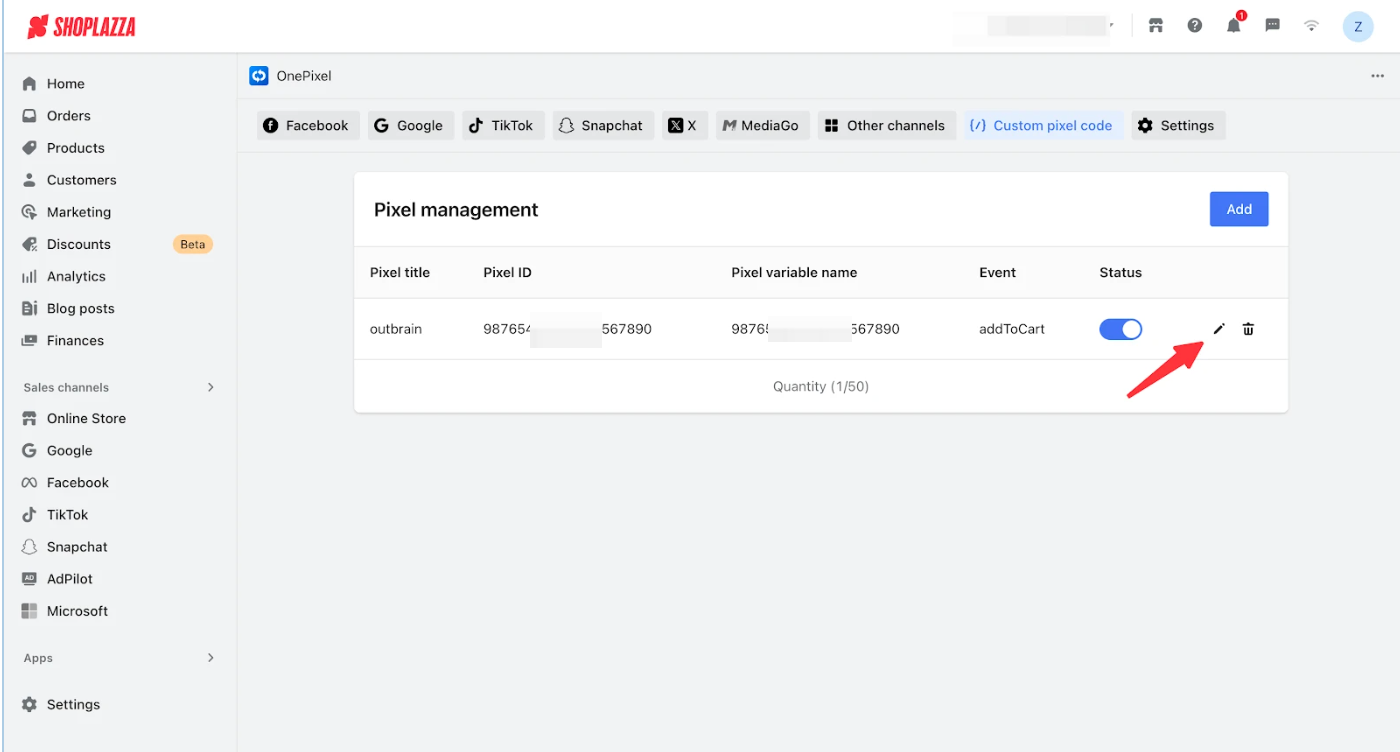This screenshot has width=1400, height=752.
Task: Toggle the outbrain pixel status switch
Action: pyautogui.click(x=1120, y=329)
